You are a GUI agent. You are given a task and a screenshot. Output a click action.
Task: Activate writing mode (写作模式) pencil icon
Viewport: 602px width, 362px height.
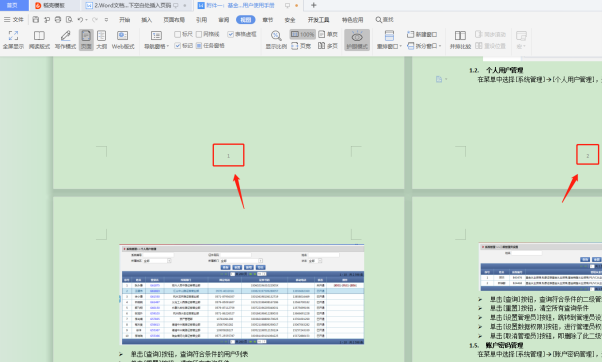click(65, 40)
